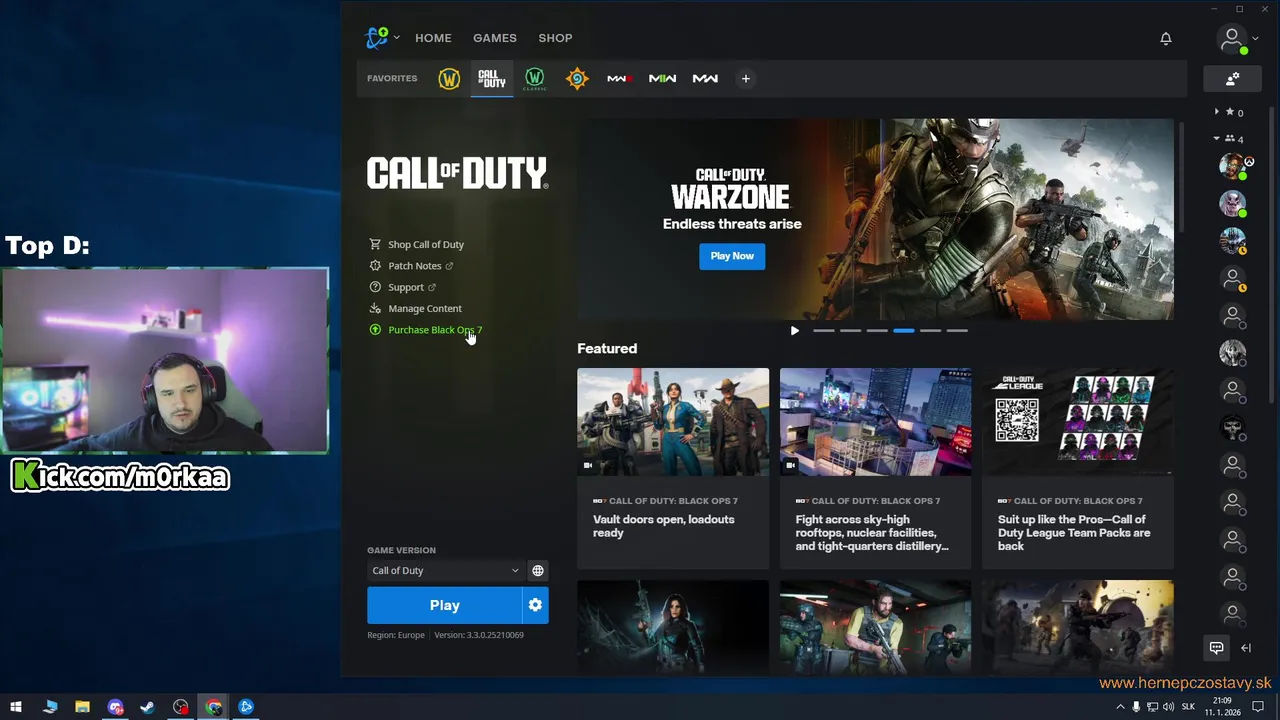This screenshot has width=1280, height=720.
Task: Select the offline friend with skull avatar
Action: click(1233, 428)
